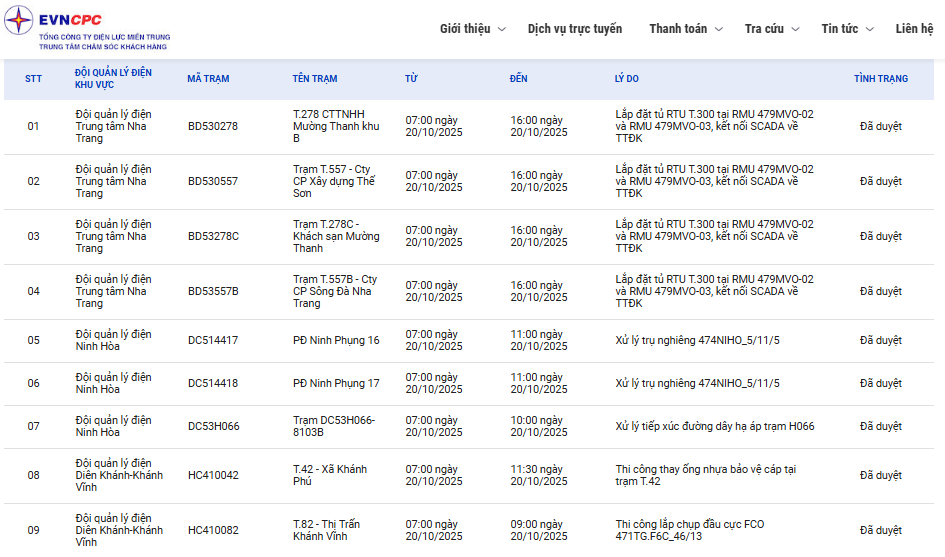Open the Dịch vụ trực tuyến menu
The height and width of the screenshot is (557, 945).
tap(574, 29)
